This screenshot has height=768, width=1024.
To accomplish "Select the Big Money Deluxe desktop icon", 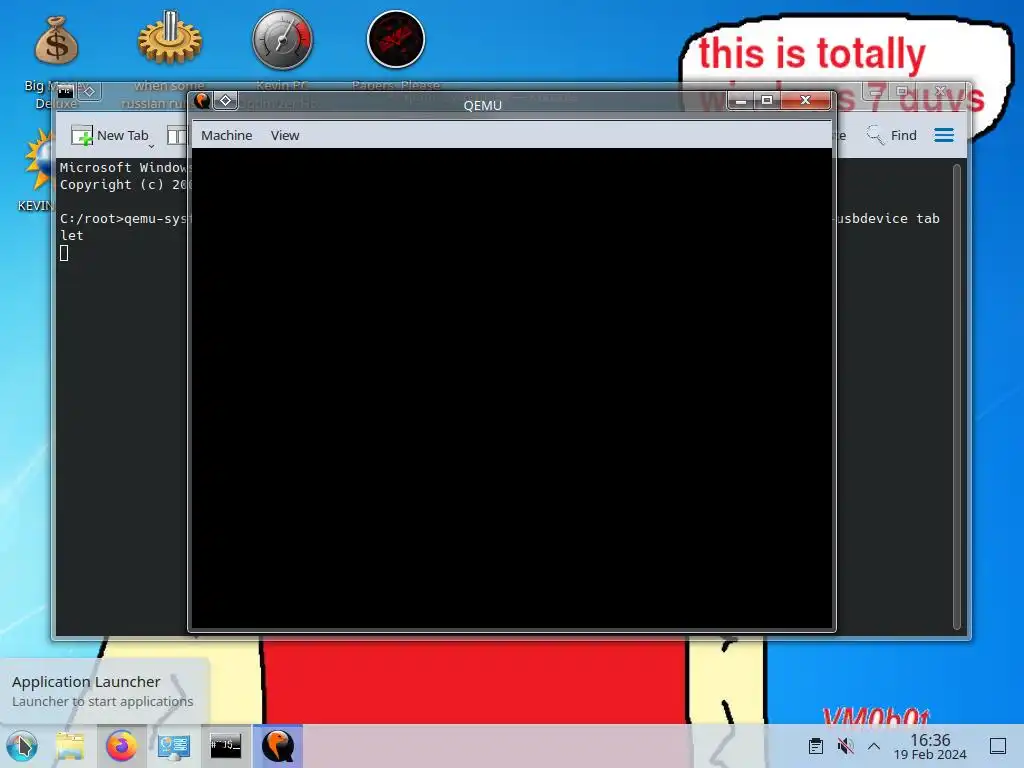I will tap(56, 62).
